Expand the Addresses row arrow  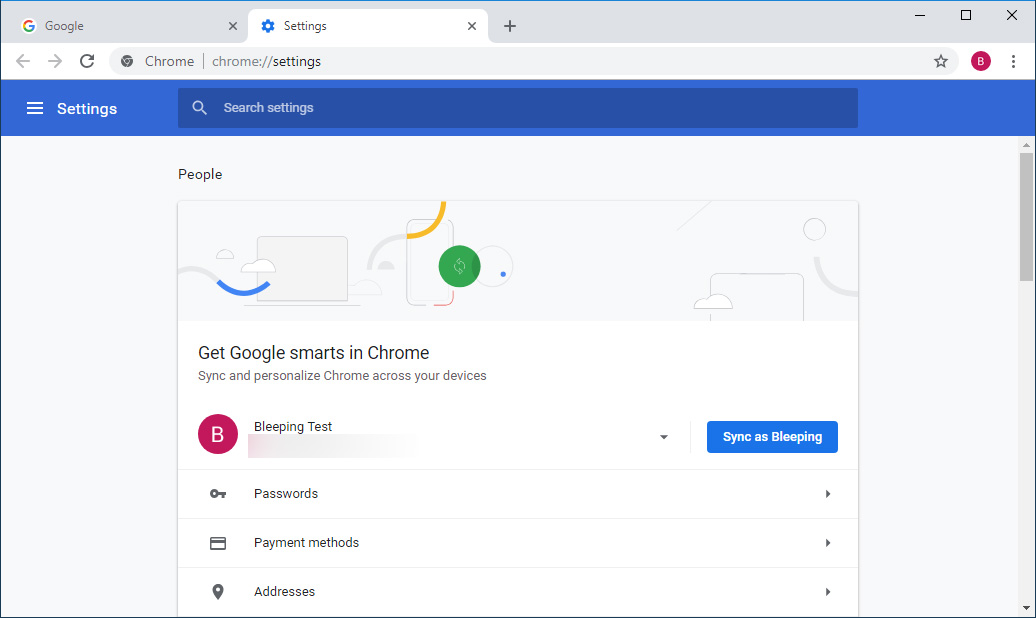click(827, 592)
